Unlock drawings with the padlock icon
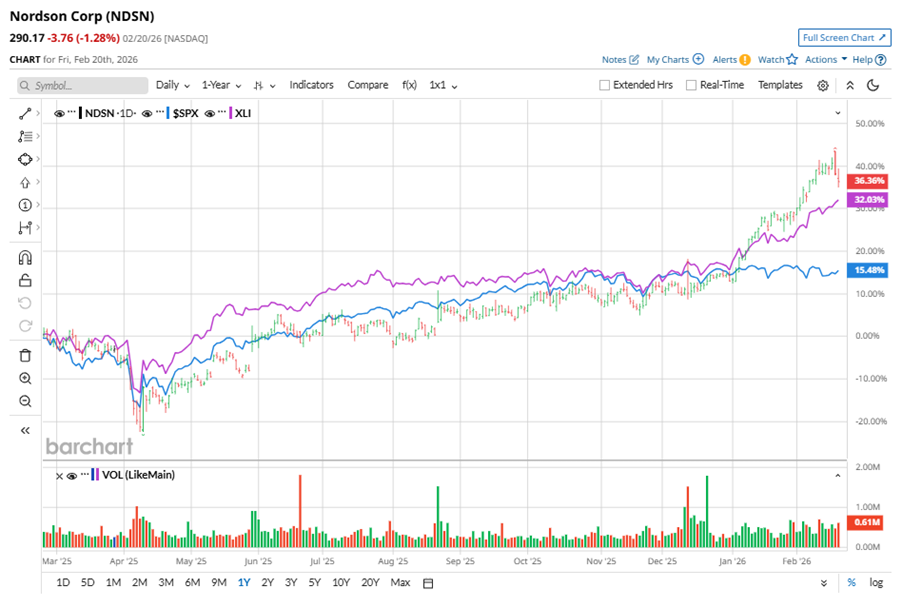Image resolution: width=902 pixels, height=608 pixels. [23, 280]
